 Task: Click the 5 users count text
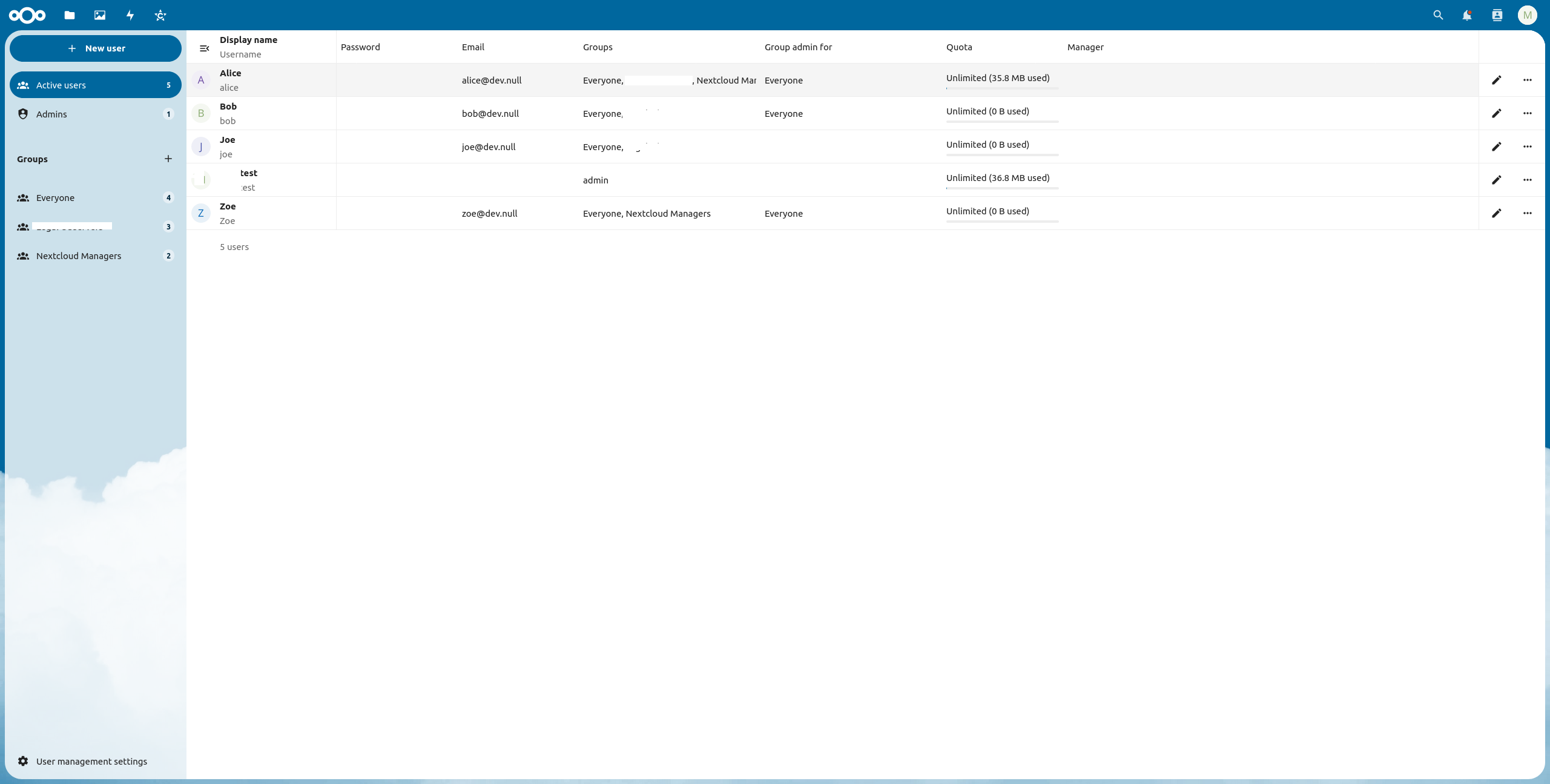pos(234,246)
